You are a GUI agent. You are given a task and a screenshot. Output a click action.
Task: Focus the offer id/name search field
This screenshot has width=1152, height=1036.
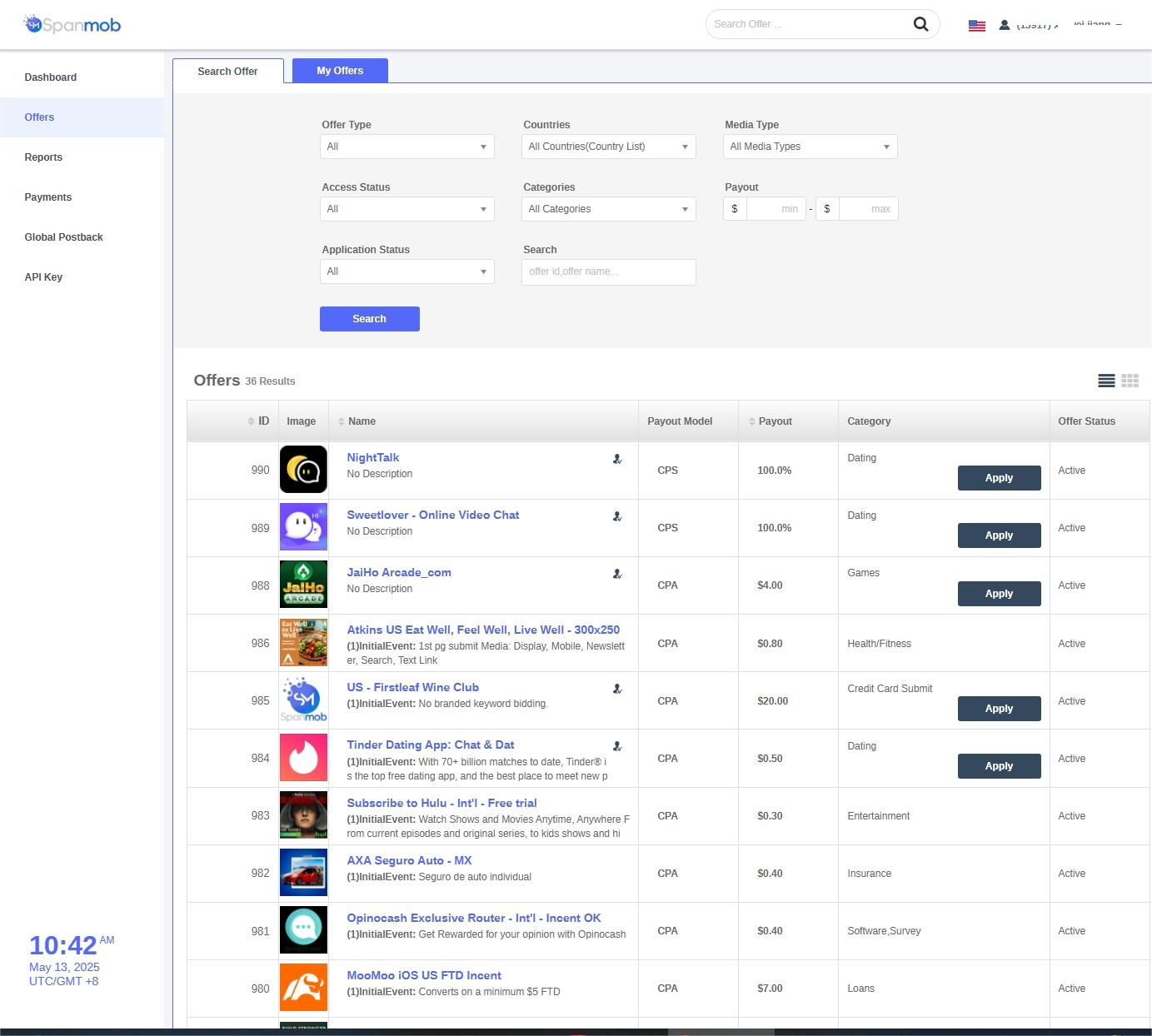[x=609, y=271]
